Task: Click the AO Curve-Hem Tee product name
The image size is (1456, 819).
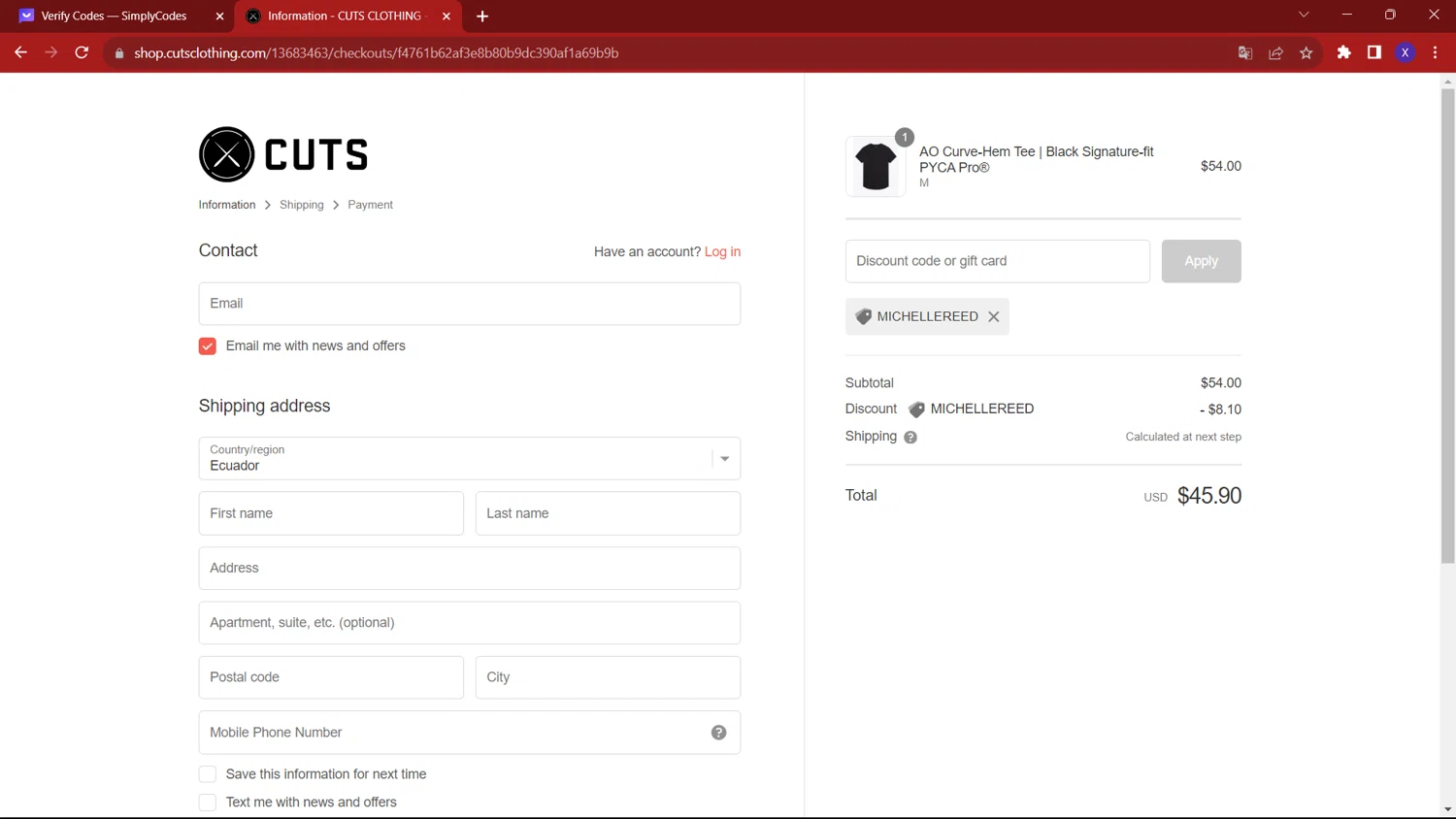Action: click(1037, 159)
